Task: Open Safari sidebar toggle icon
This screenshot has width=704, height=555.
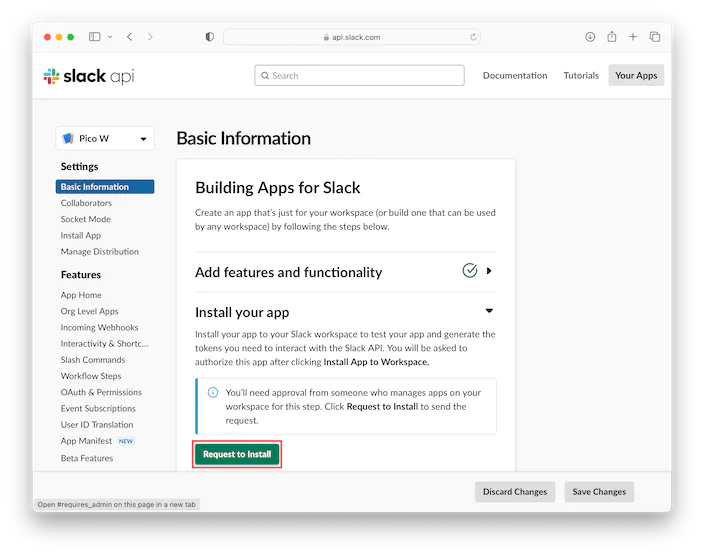Action: pyautogui.click(x=94, y=37)
